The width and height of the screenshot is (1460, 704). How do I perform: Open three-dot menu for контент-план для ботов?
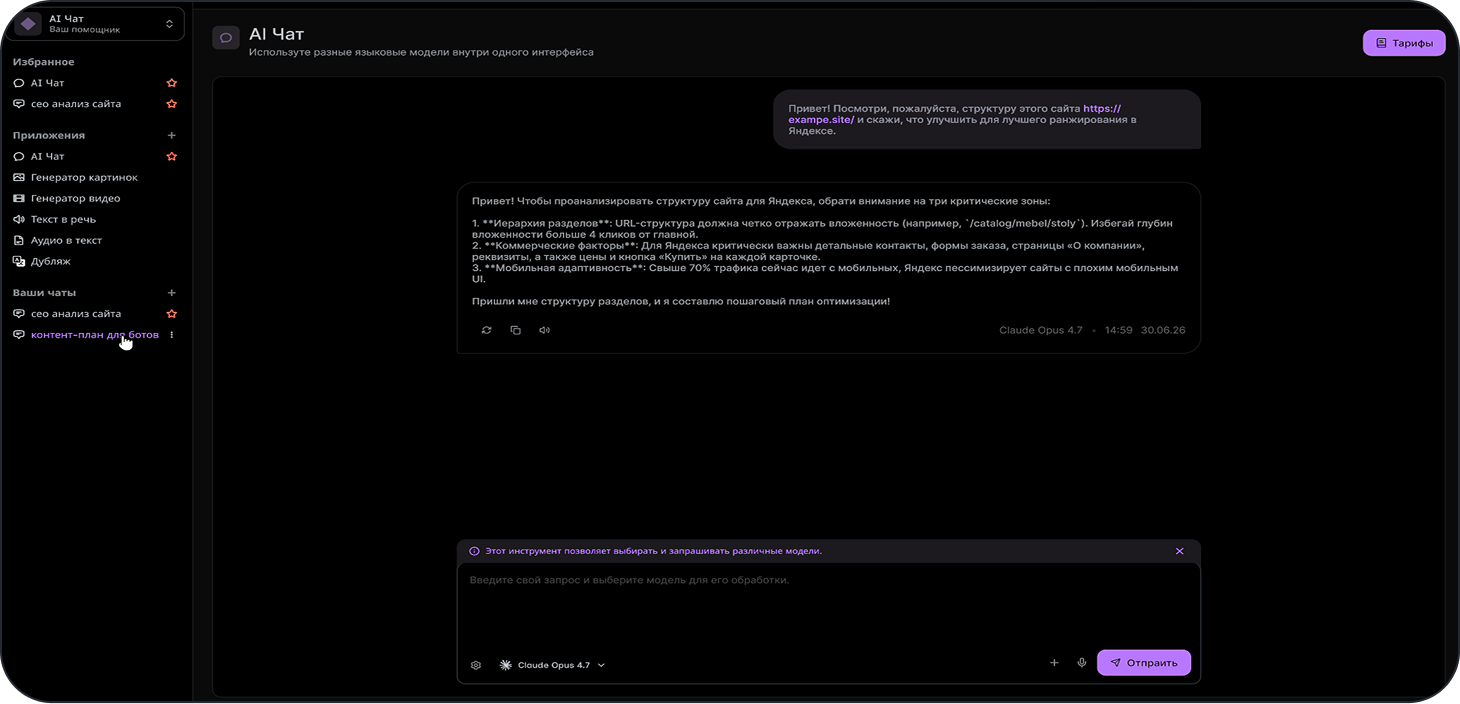172,335
